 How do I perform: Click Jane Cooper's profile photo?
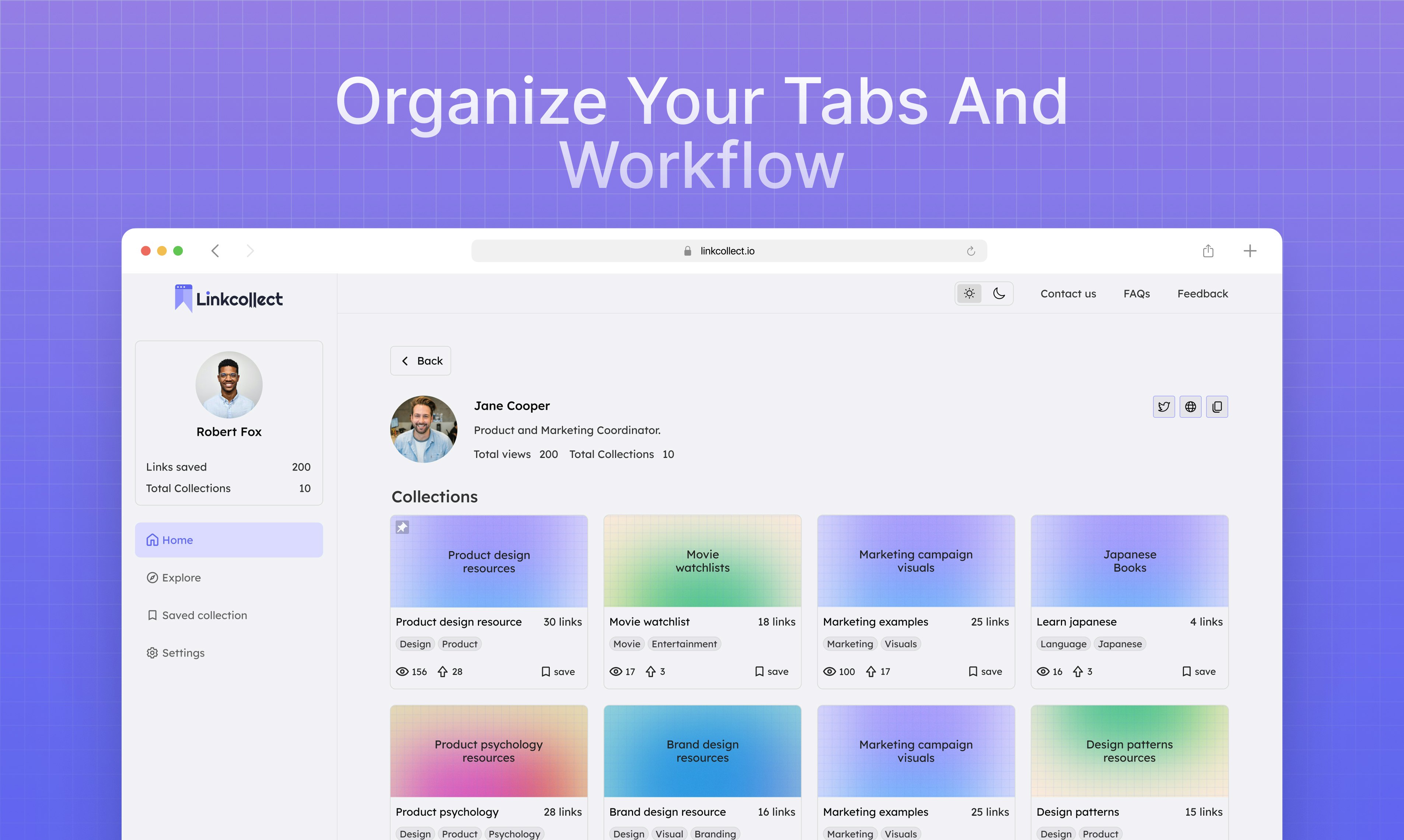(x=424, y=429)
